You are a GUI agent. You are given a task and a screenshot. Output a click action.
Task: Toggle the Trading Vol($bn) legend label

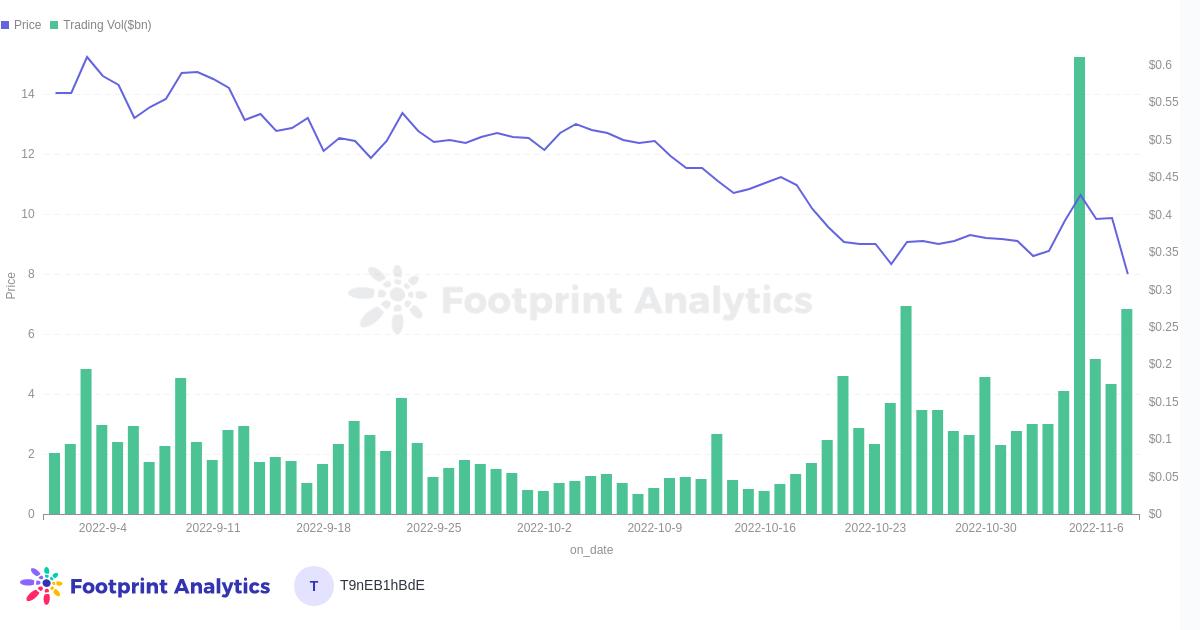coord(107,25)
